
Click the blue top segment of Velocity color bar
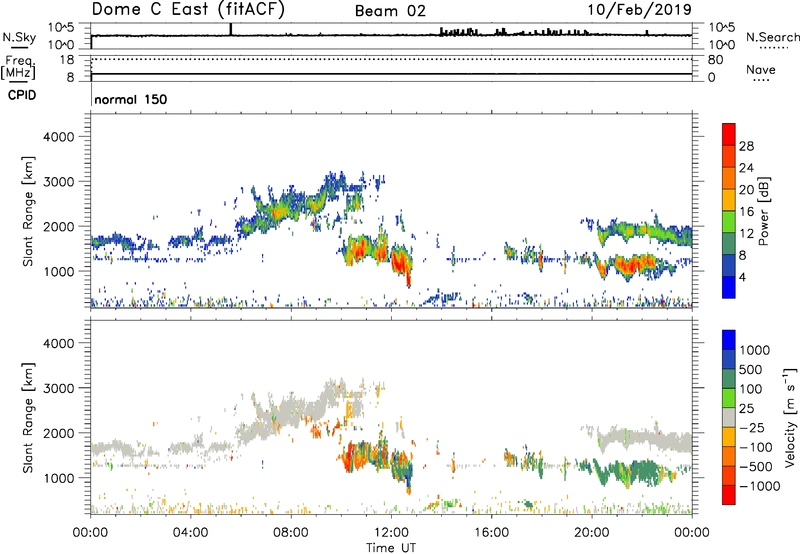click(x=729, y=340)
